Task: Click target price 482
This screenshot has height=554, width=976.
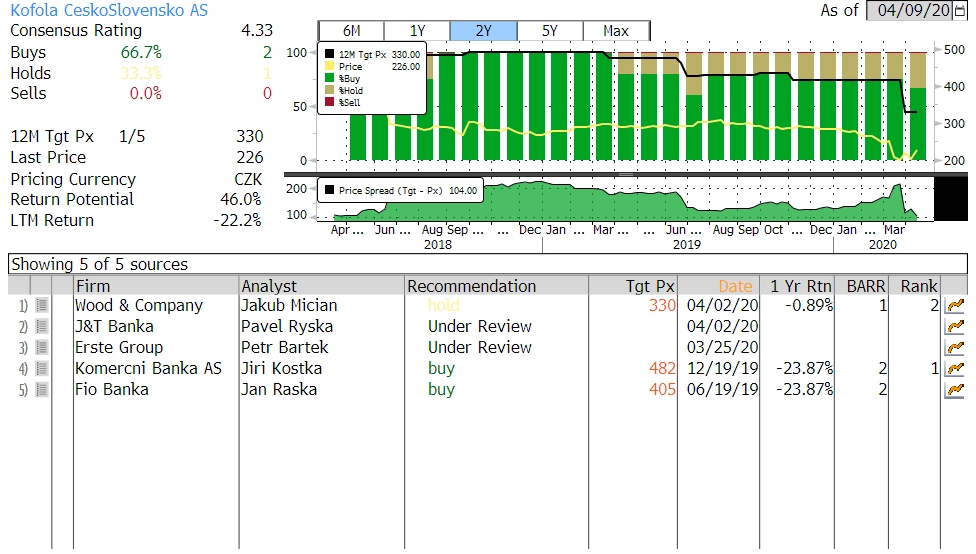Action: pos(662,369)
